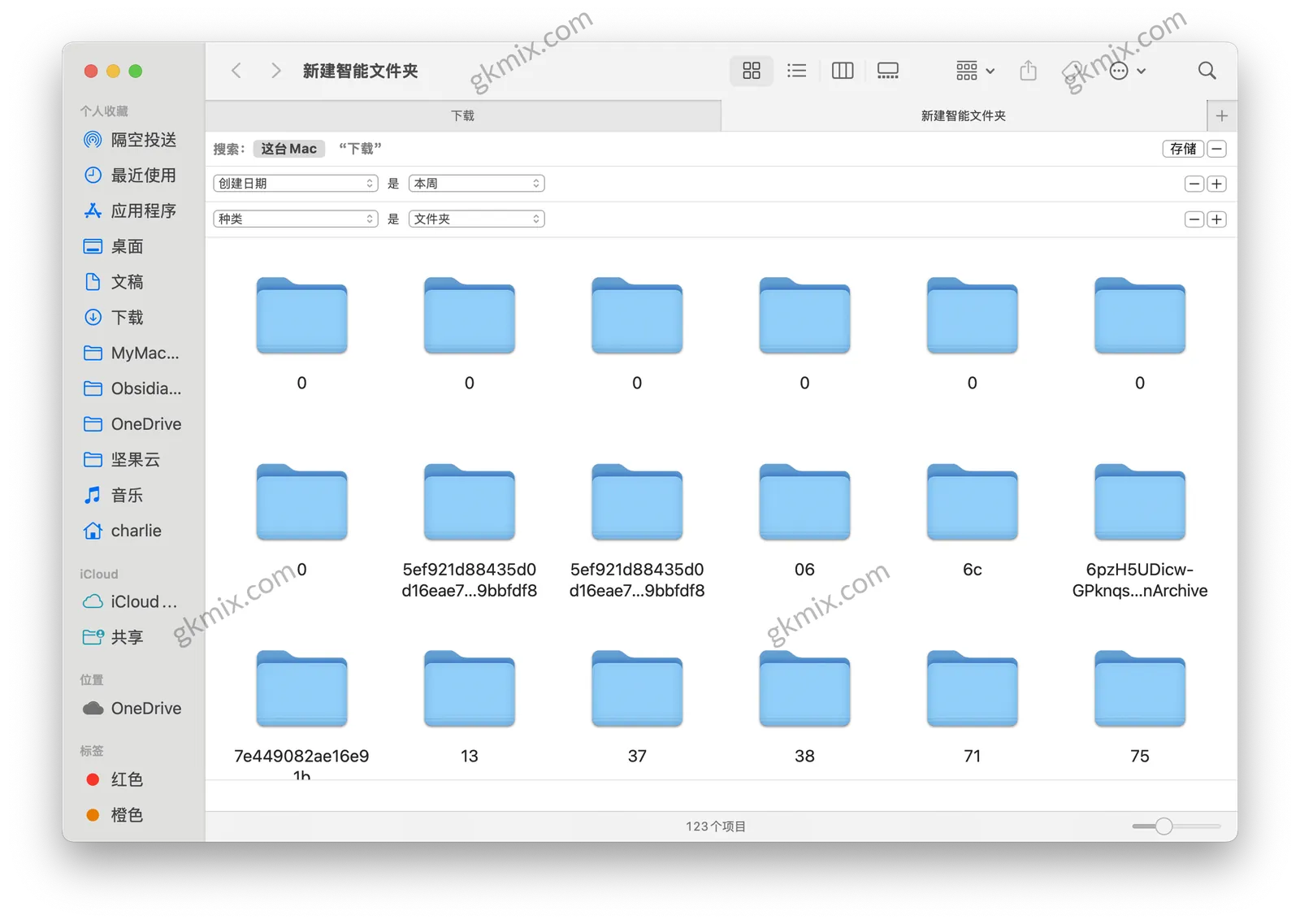Switch to icon grid view

click(x=752, y=71)
